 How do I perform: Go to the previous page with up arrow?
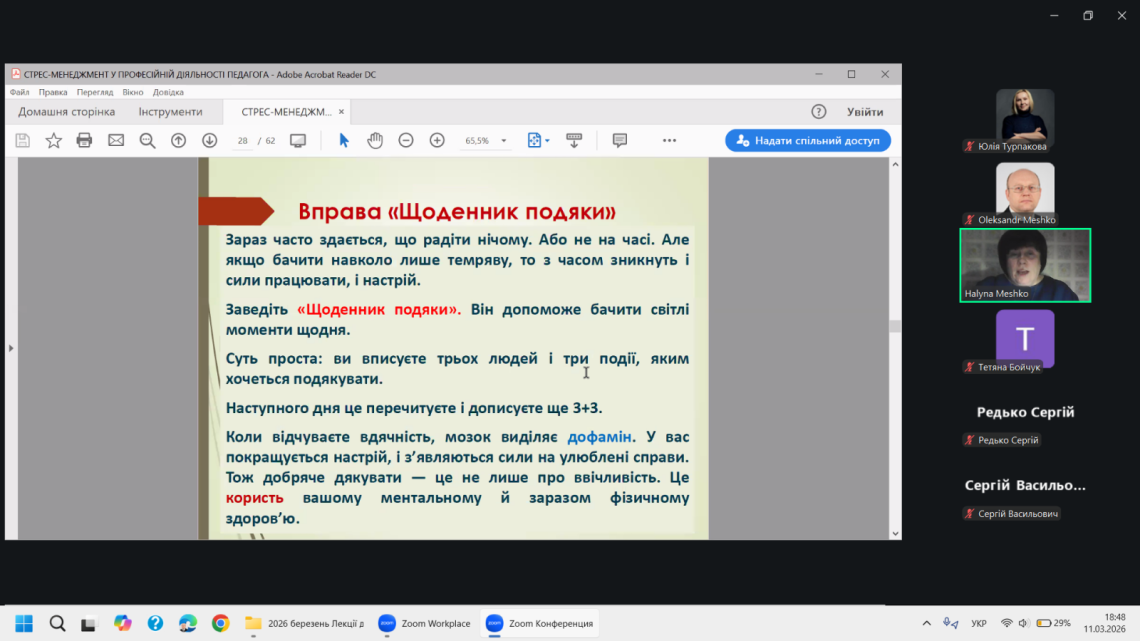pyautogui.click(x=178, y=141)
